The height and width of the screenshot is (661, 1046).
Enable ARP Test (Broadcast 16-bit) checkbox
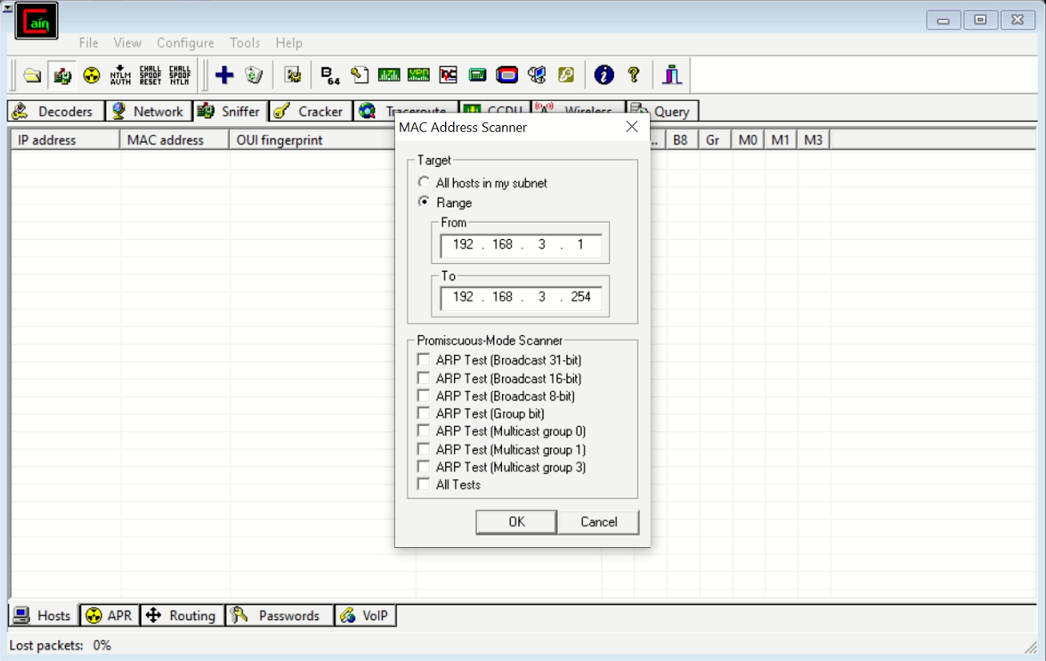click(x=424, y=378)
